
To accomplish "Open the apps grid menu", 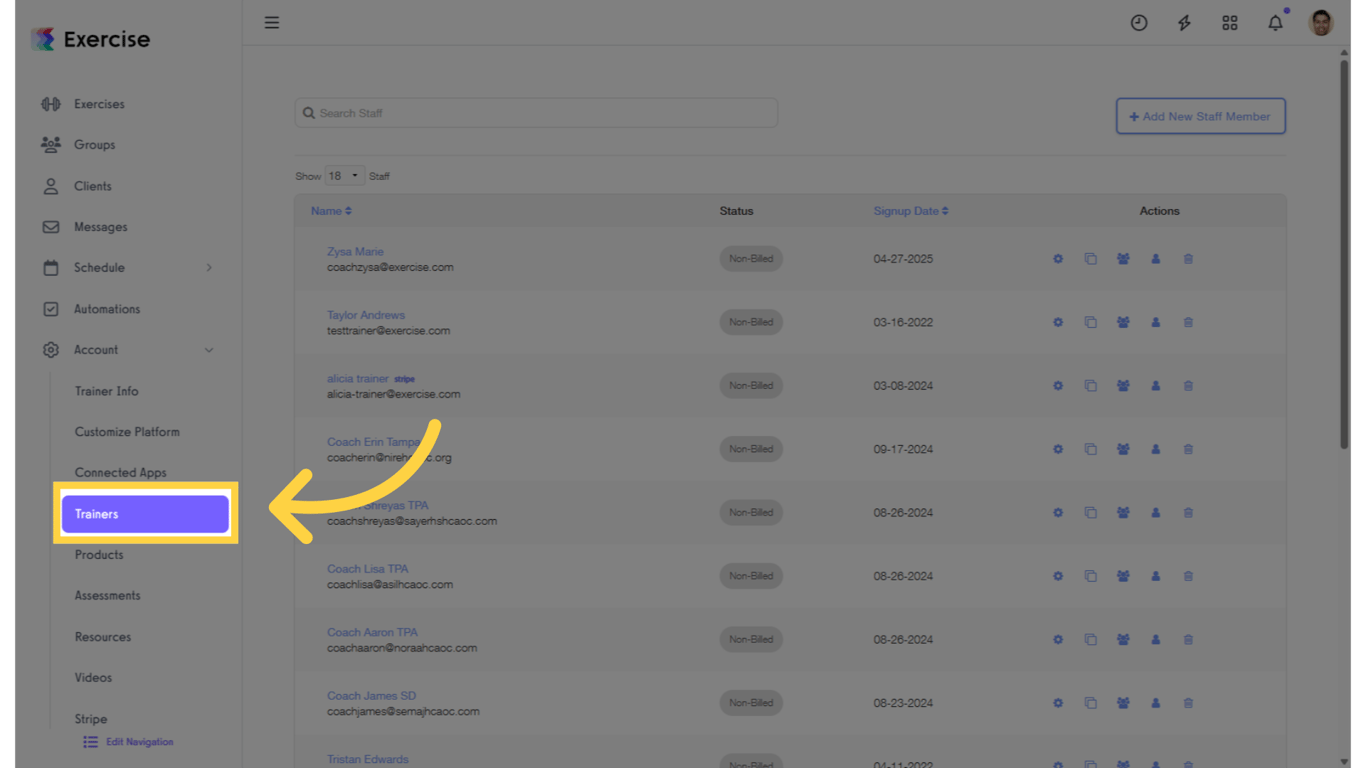I will (x=1230, y=22).
